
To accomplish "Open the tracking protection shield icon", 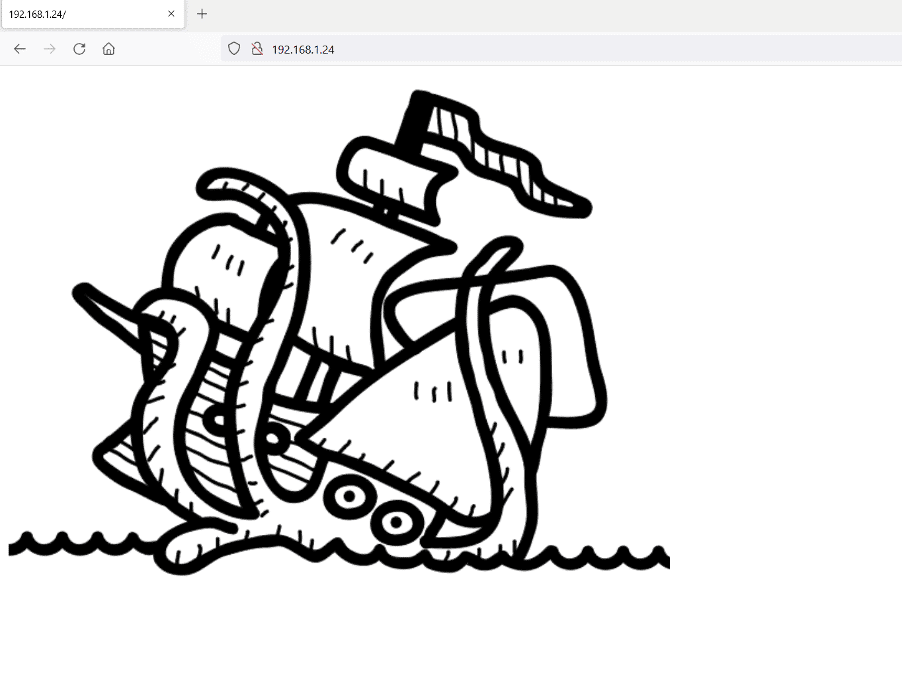I will (x=234, y=49).
